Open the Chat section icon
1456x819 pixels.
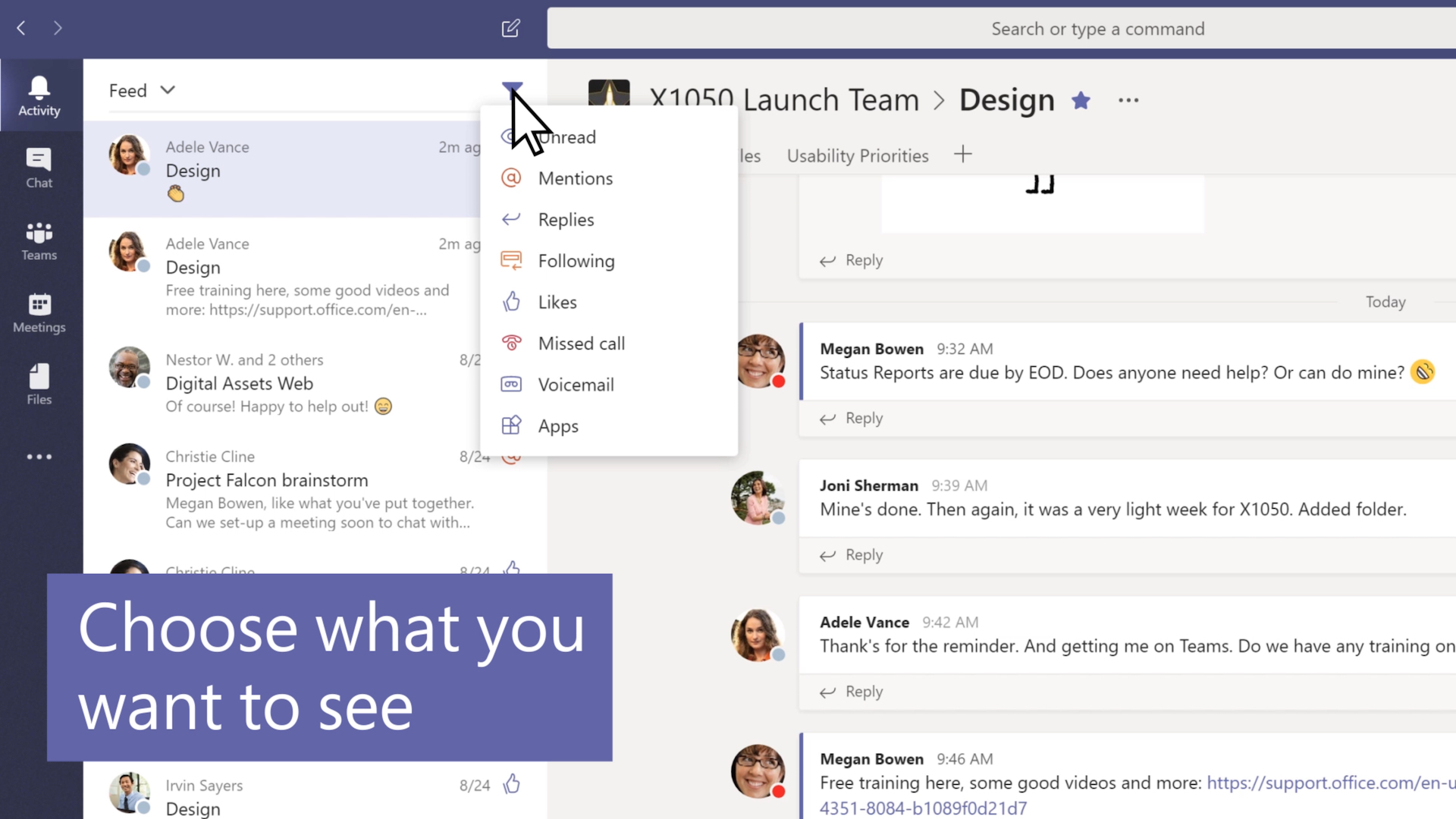click(40, 165)
